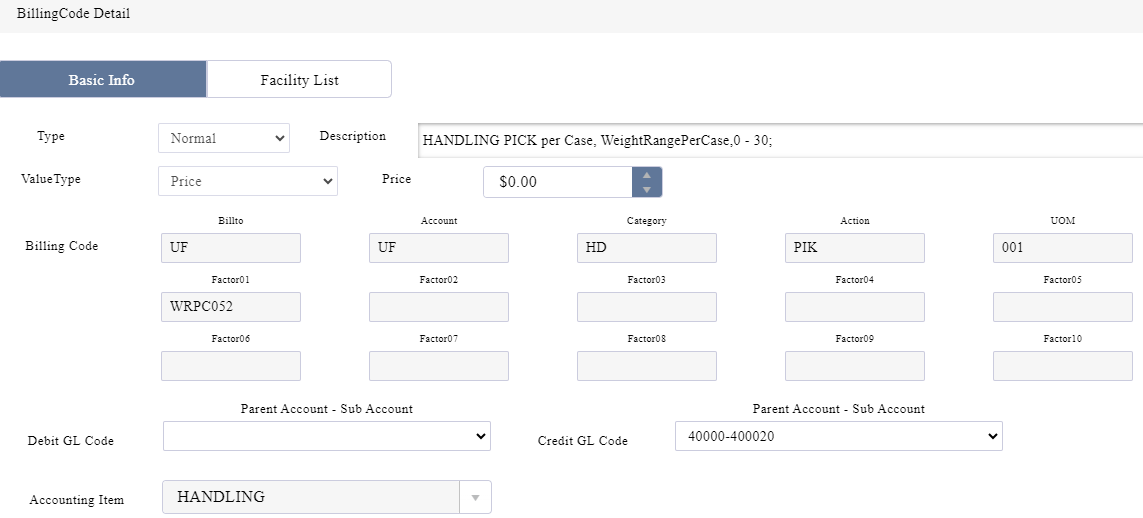Switch to the Facility List tab

pyautogui.click(x=299, y=80)
